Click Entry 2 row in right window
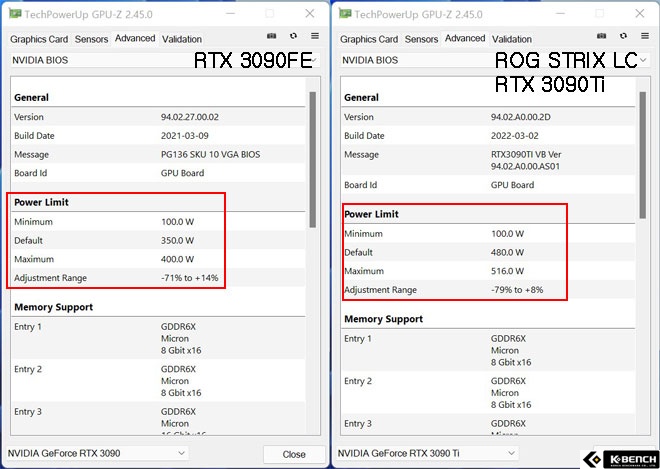The image size is (660, 469). 488,392
